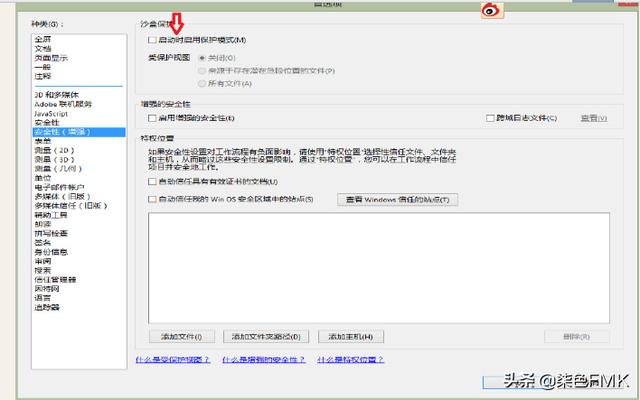Open the 什么是增强的安全性 help link
The image size is (640, 400).
coord(262,359)
